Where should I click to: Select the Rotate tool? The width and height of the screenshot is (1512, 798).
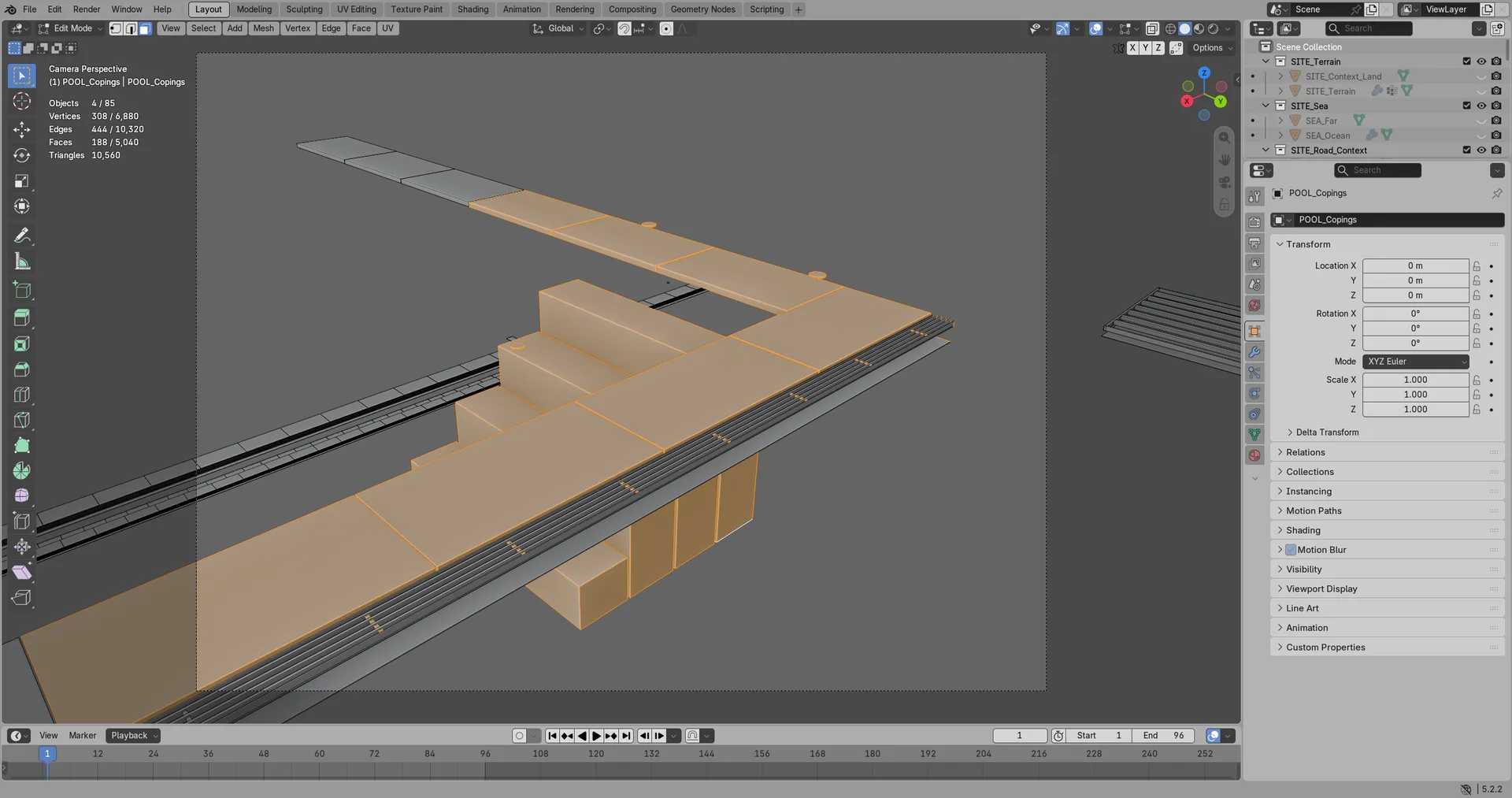pos(22,155)
